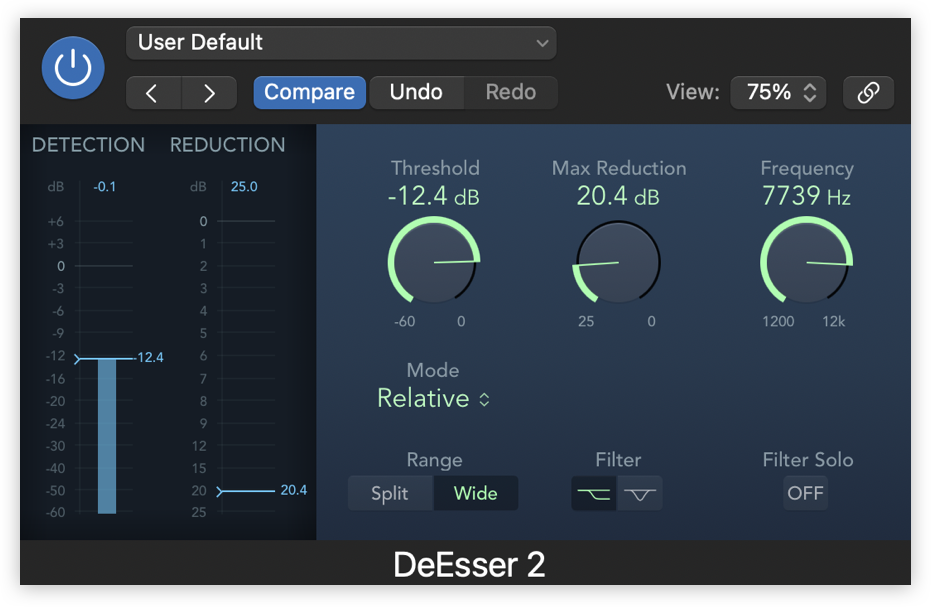
Task: Go to the next preset arrow
Action: coord(209,93)
